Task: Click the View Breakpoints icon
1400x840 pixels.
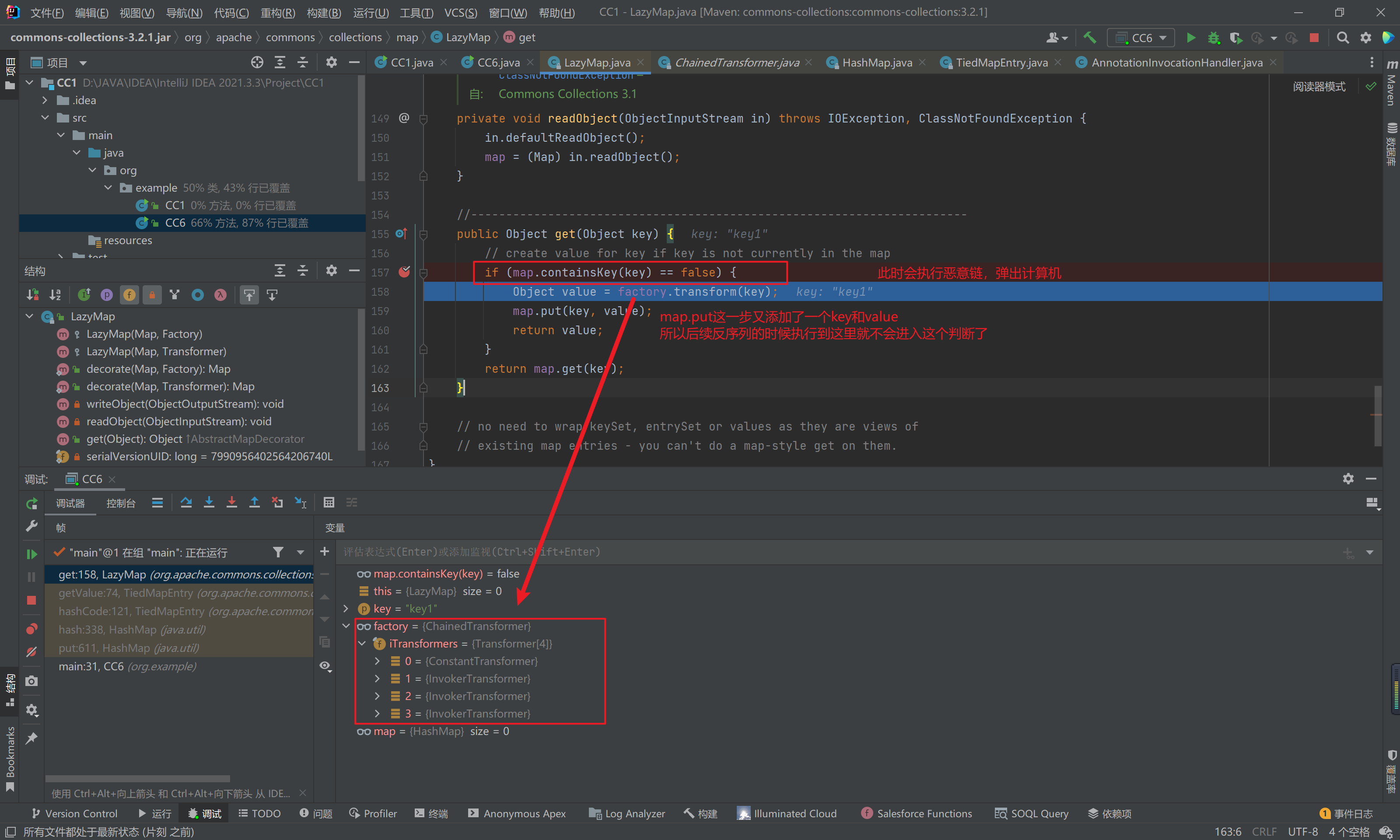Action: 31,629
